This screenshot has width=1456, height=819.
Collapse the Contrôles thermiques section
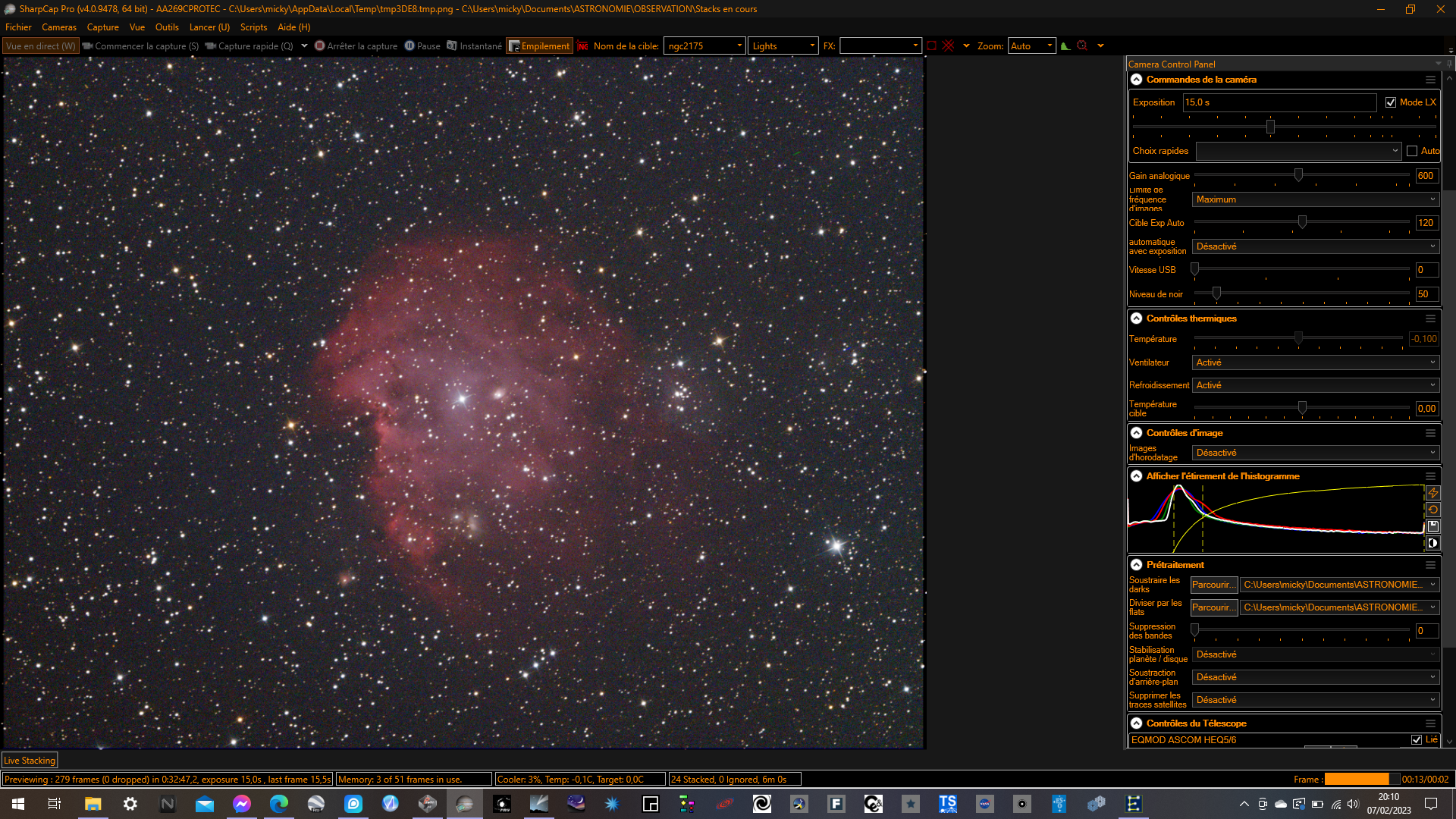click(1136, 318)
